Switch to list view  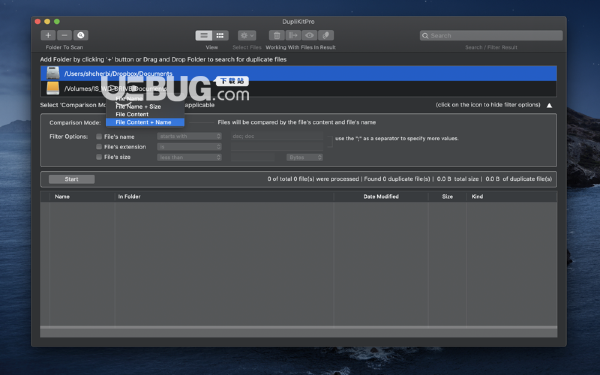[204, 36]
